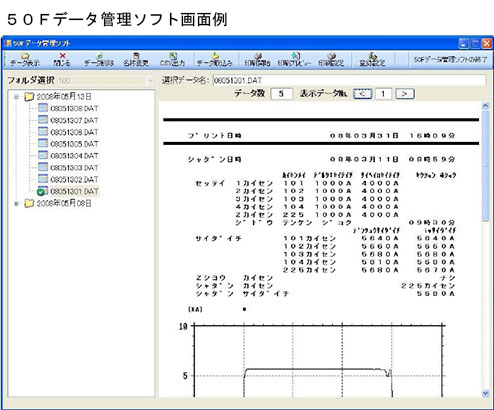Click the データ数 value box
The width and height of the screenshot is (494, 410).
pos(281,94)
